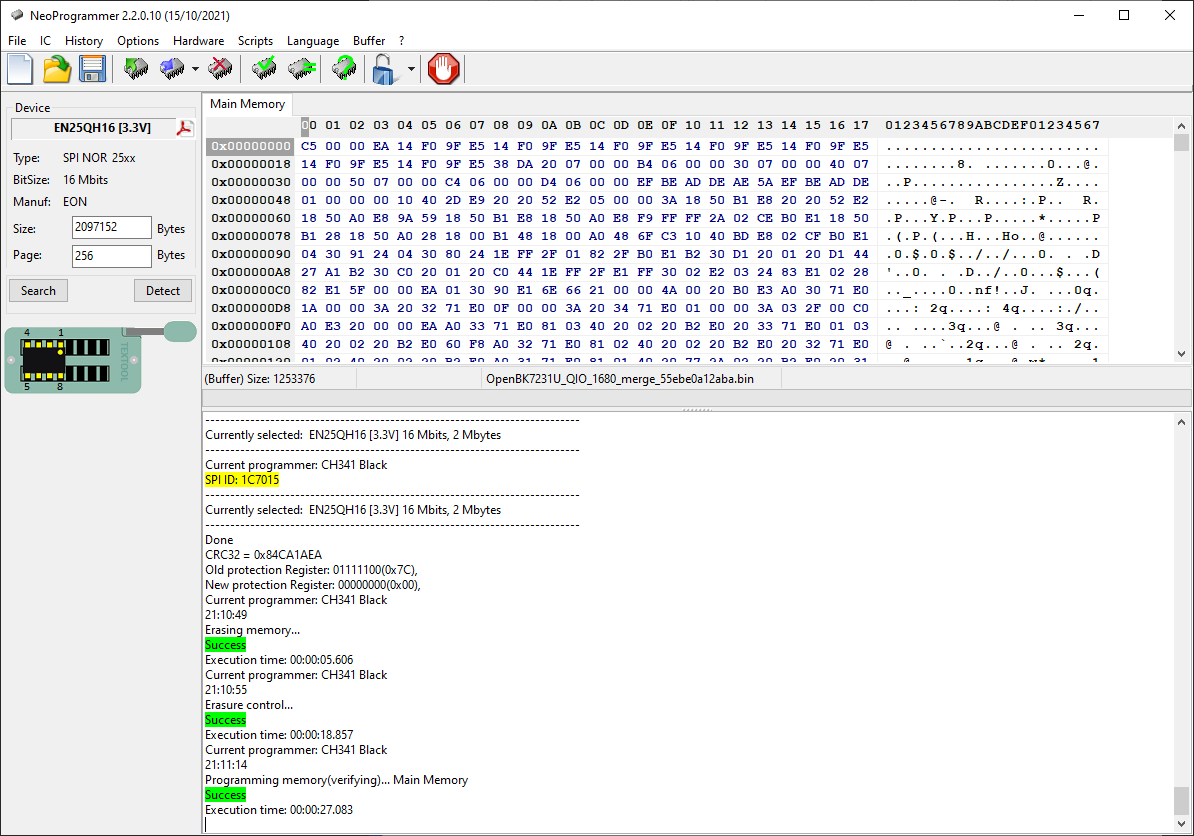Click hex editor scrollbar down arrow
This screenshot has width=1194, height=836.
point(1181,353)
